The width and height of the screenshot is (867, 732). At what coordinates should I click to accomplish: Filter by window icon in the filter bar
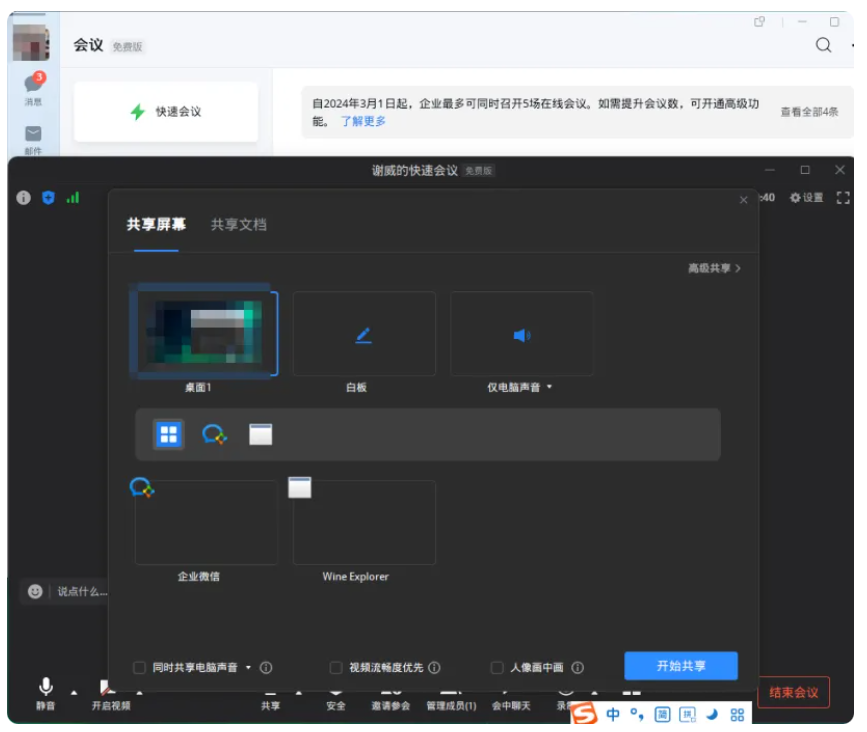click(260, 434)
